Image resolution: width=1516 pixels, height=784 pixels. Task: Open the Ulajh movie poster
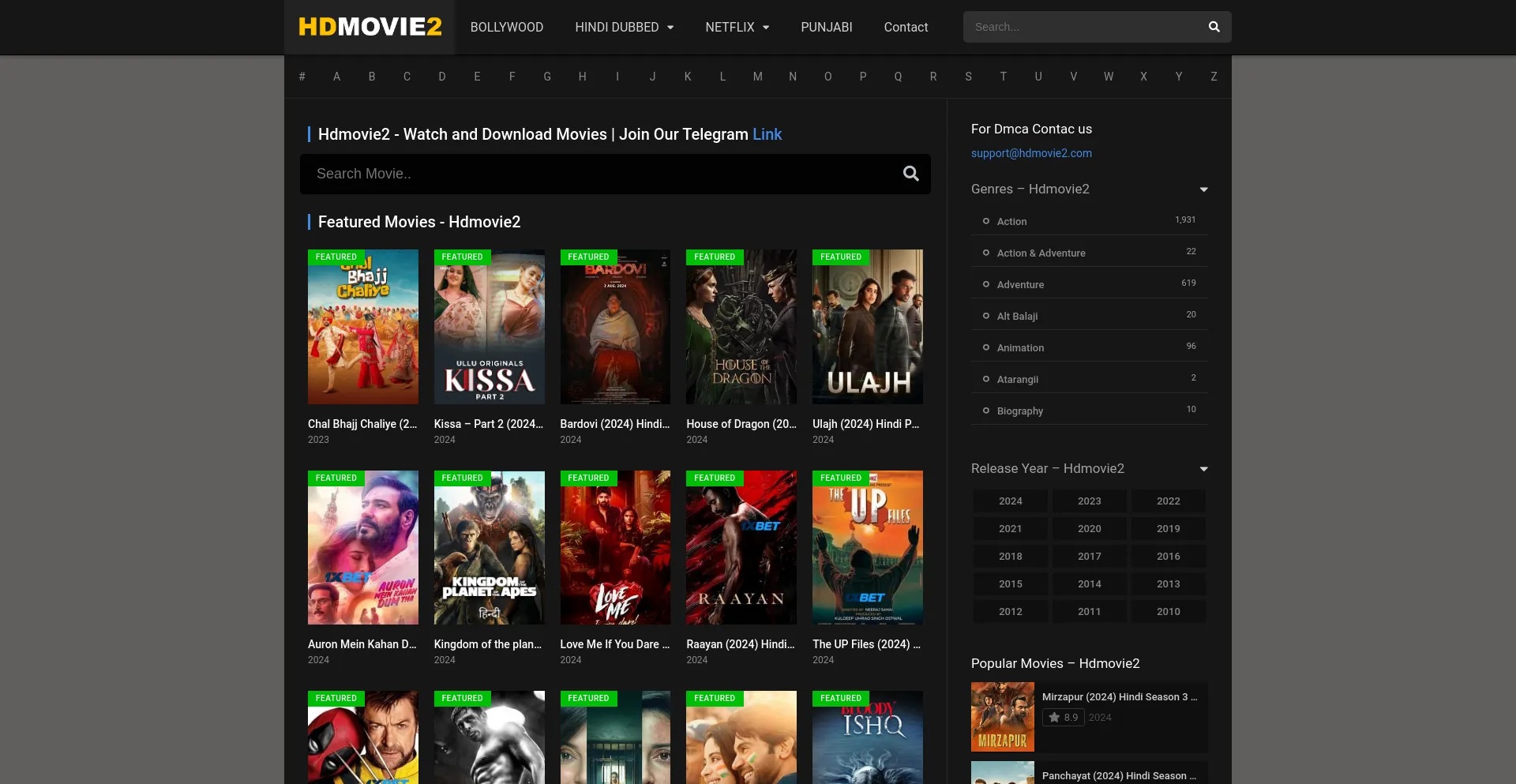tap(867, 327)
